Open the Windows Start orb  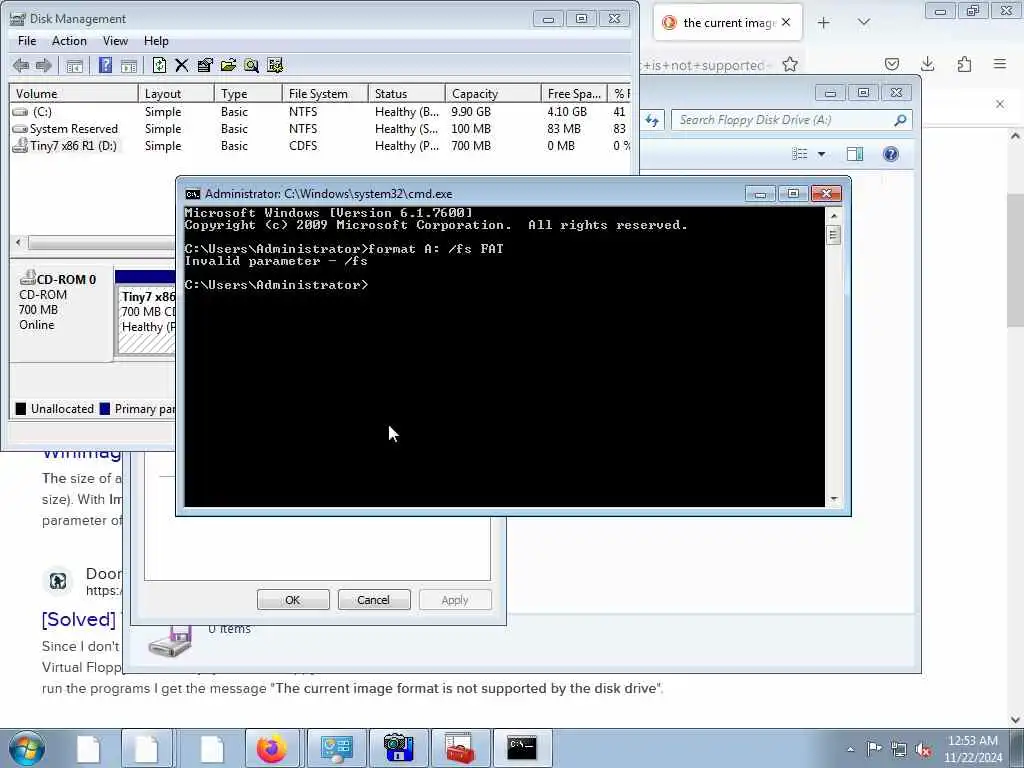pos(27,748)
